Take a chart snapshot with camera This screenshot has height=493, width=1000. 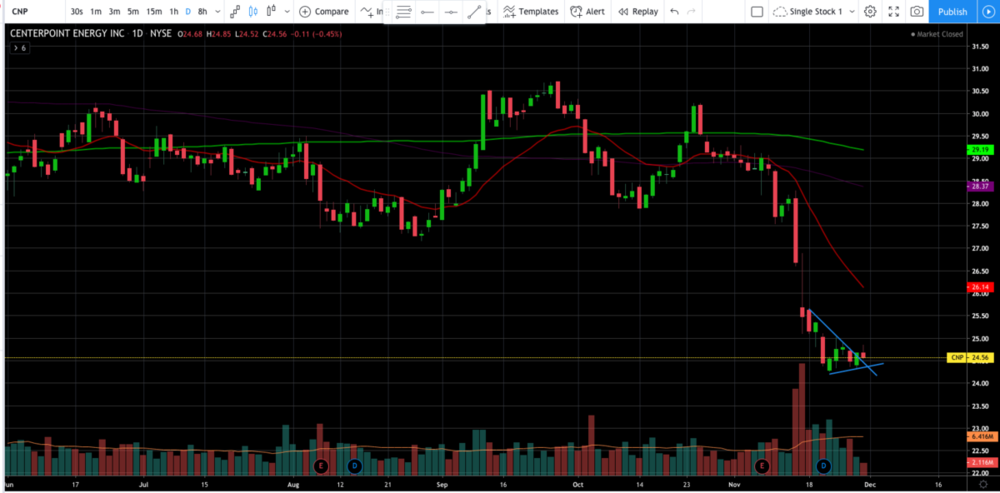[916, 12]
